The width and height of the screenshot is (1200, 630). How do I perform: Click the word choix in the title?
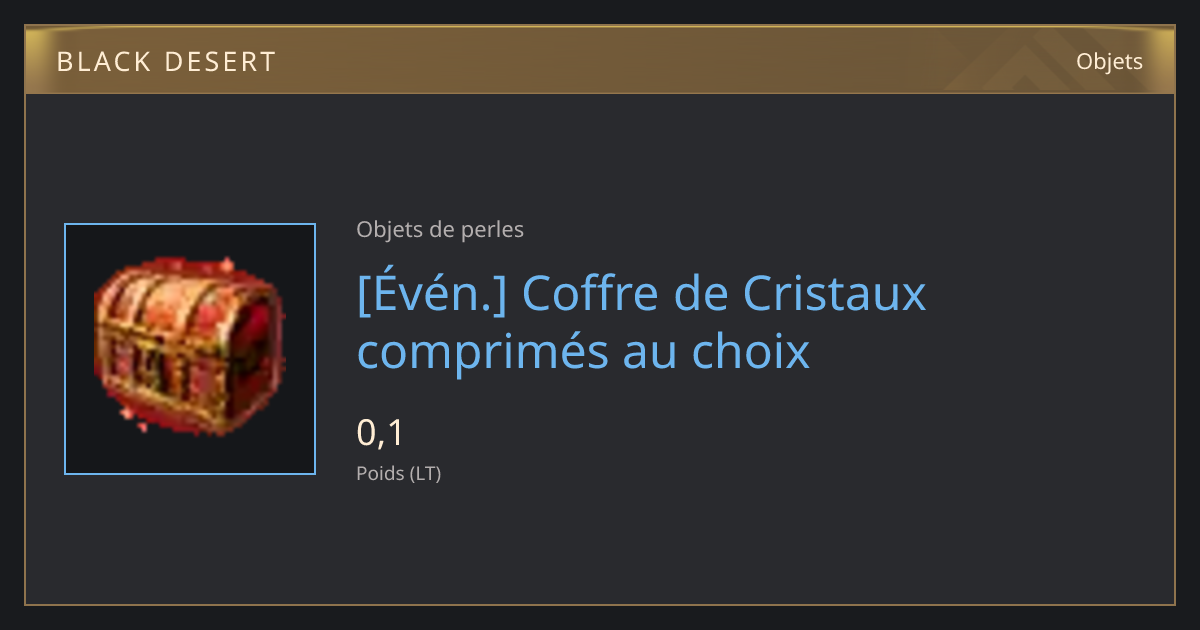[751, 352]
